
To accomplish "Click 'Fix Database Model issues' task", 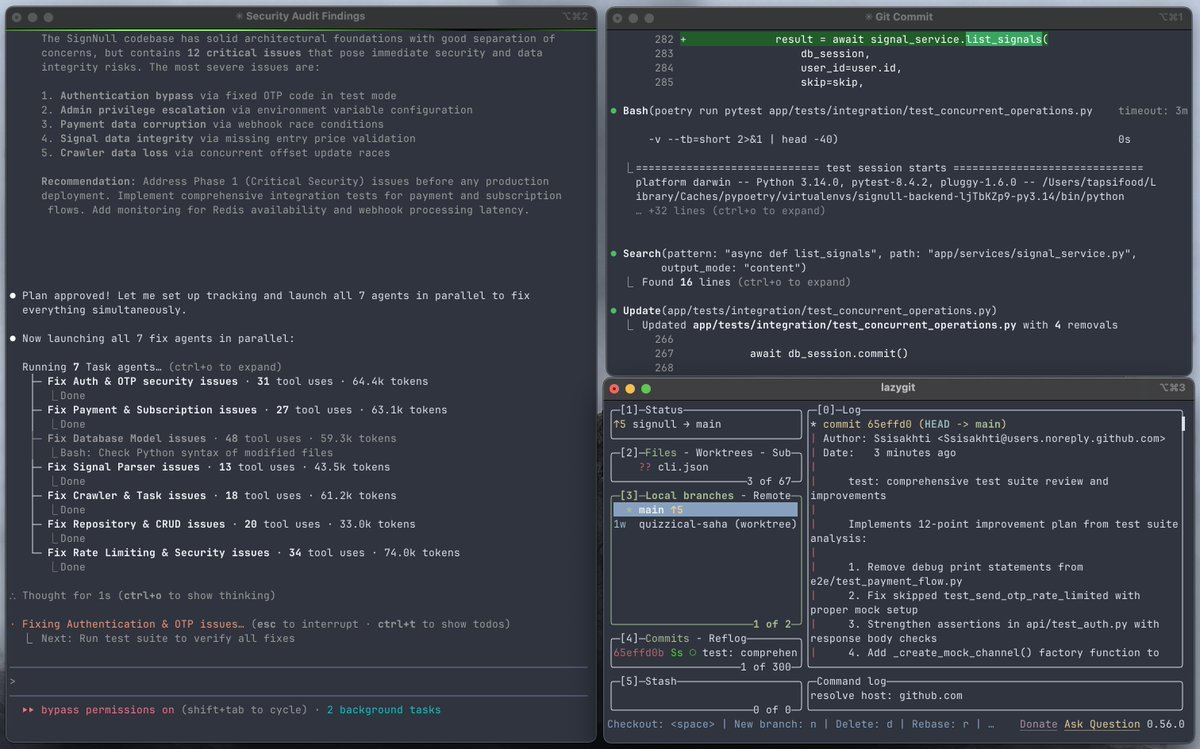I will pos(127,438).
